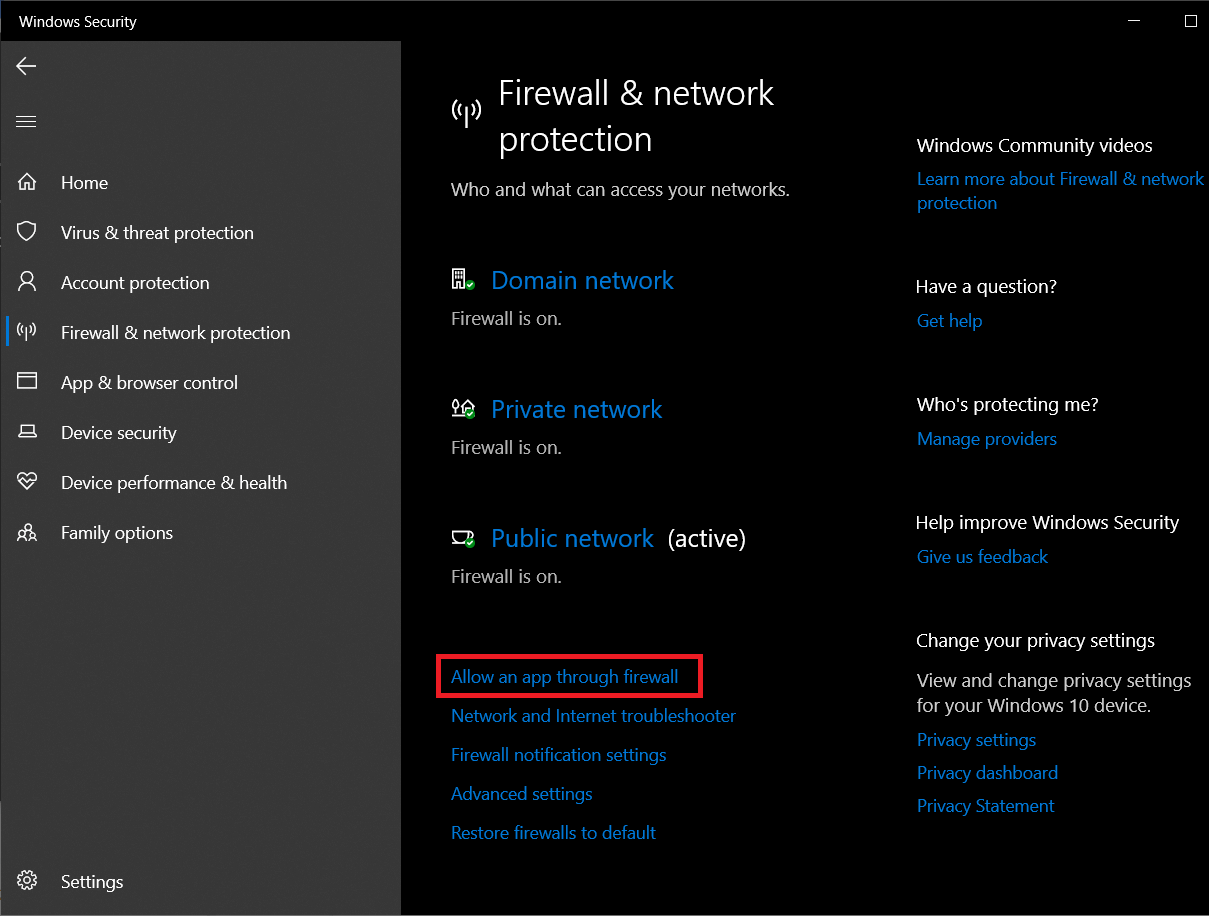
Task: Select the Device performance & health heart icon
Action: pos(27,482)
